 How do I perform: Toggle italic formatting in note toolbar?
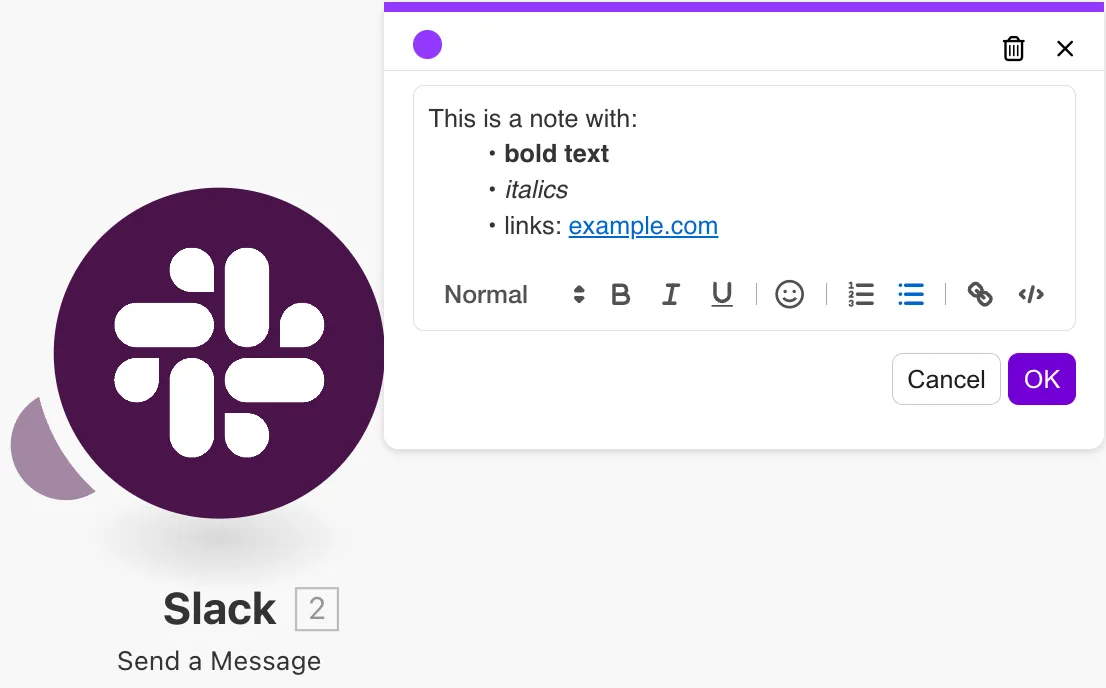(x=671, y=295)
